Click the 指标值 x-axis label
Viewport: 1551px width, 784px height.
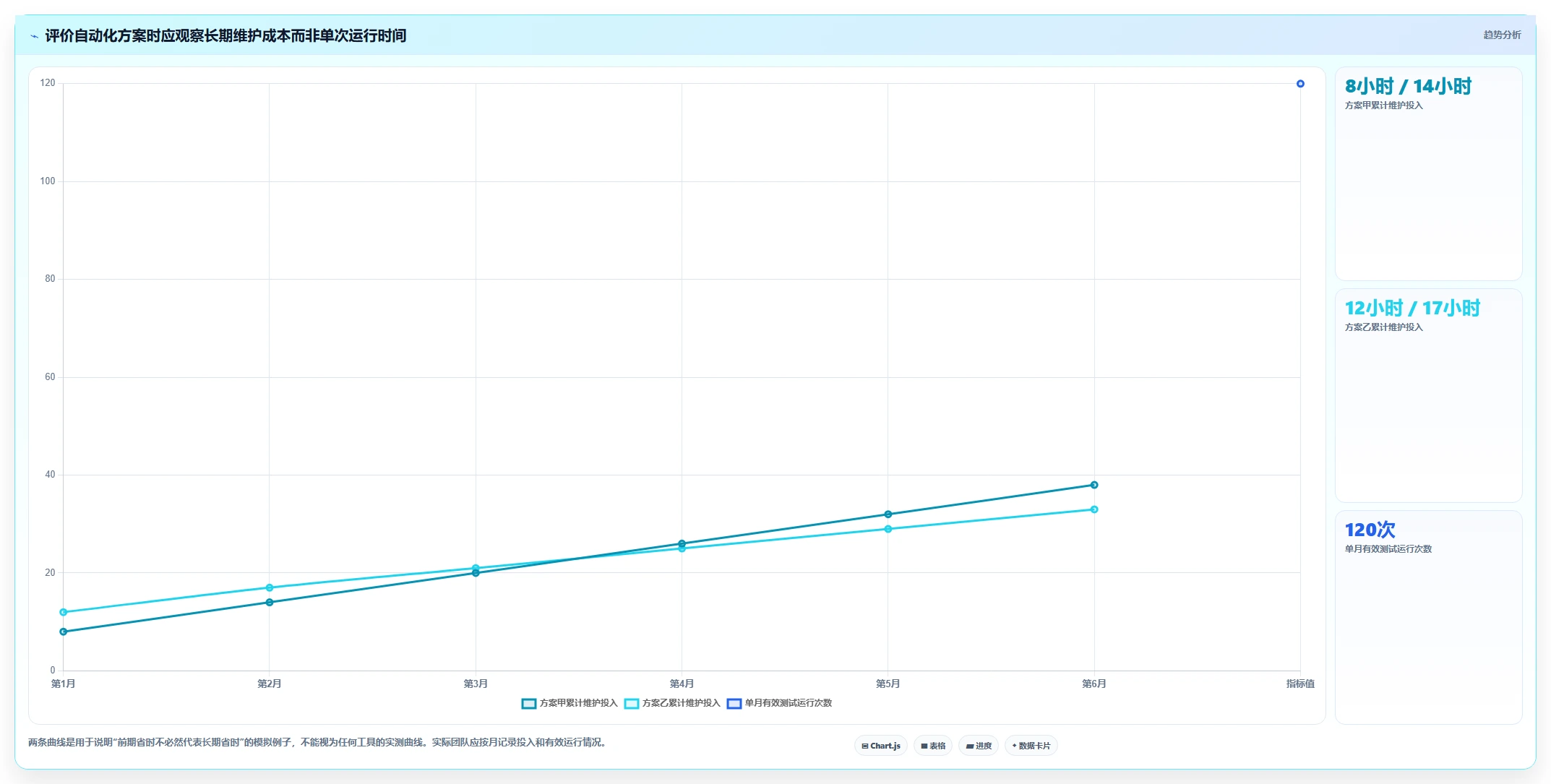[x=1300, y=684]
